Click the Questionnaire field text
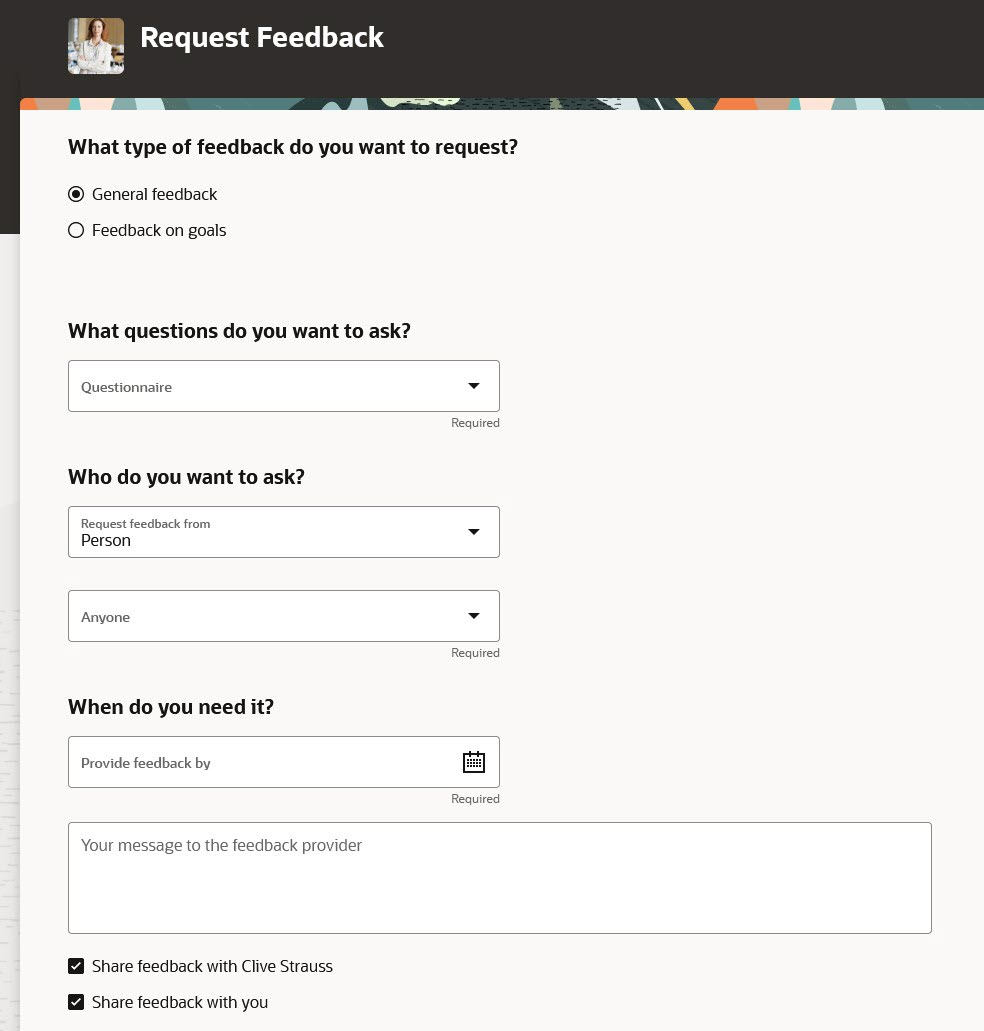The height and width of the screenshot is (1031, 984). coord(126,387)
